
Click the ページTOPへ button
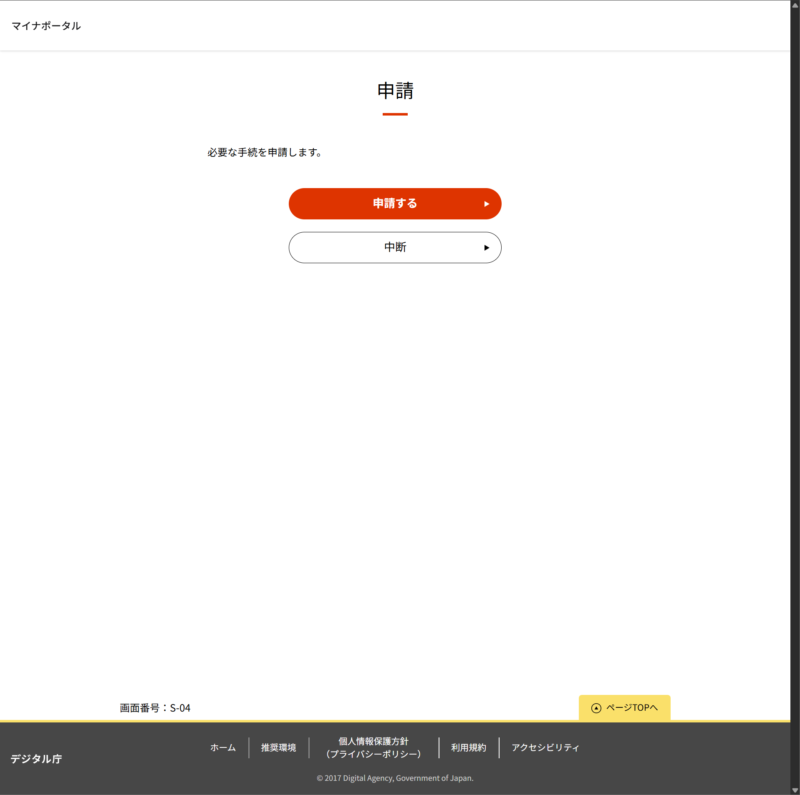click(x=624, y=708)
